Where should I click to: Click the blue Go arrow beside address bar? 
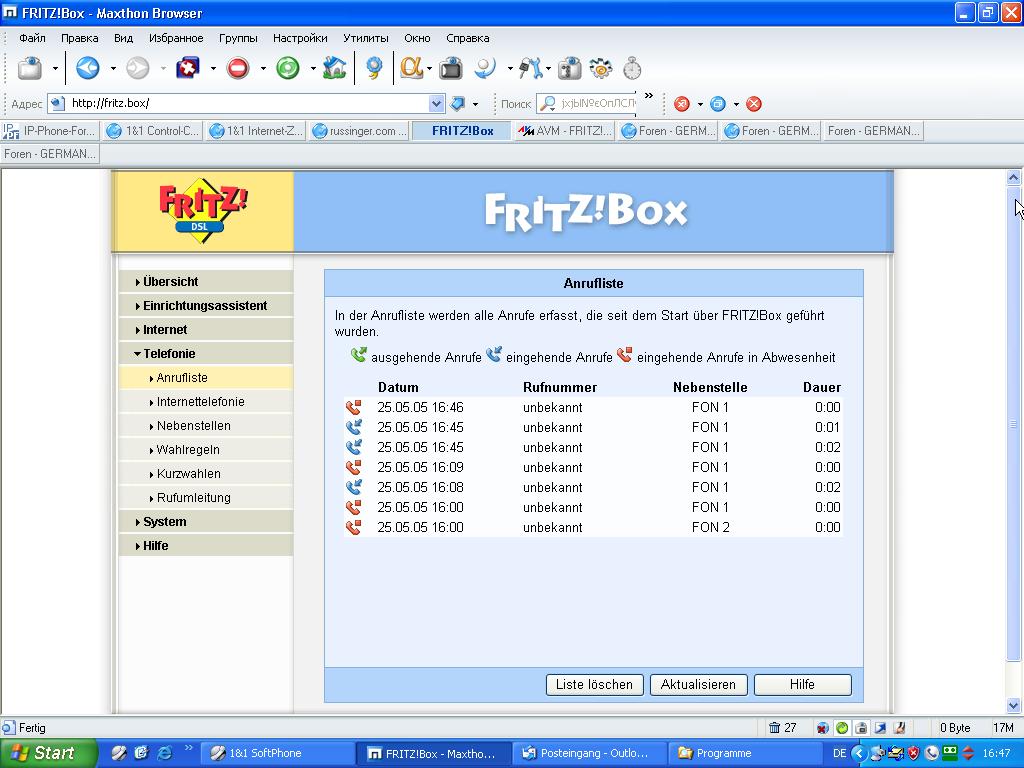pyautogui.click(x=458, y=103)
